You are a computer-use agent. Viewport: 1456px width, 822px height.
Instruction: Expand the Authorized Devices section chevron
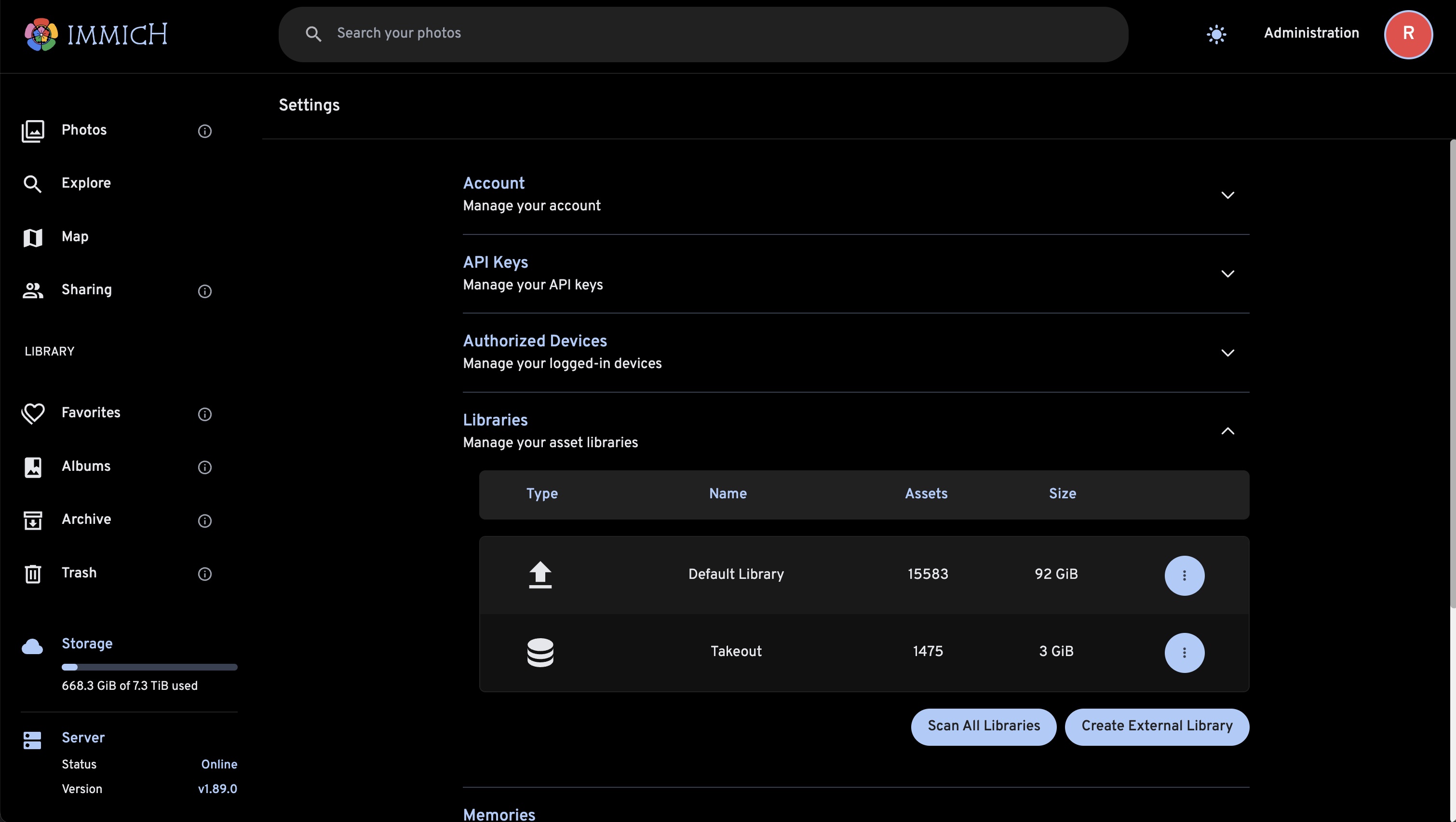(1227, 353)
